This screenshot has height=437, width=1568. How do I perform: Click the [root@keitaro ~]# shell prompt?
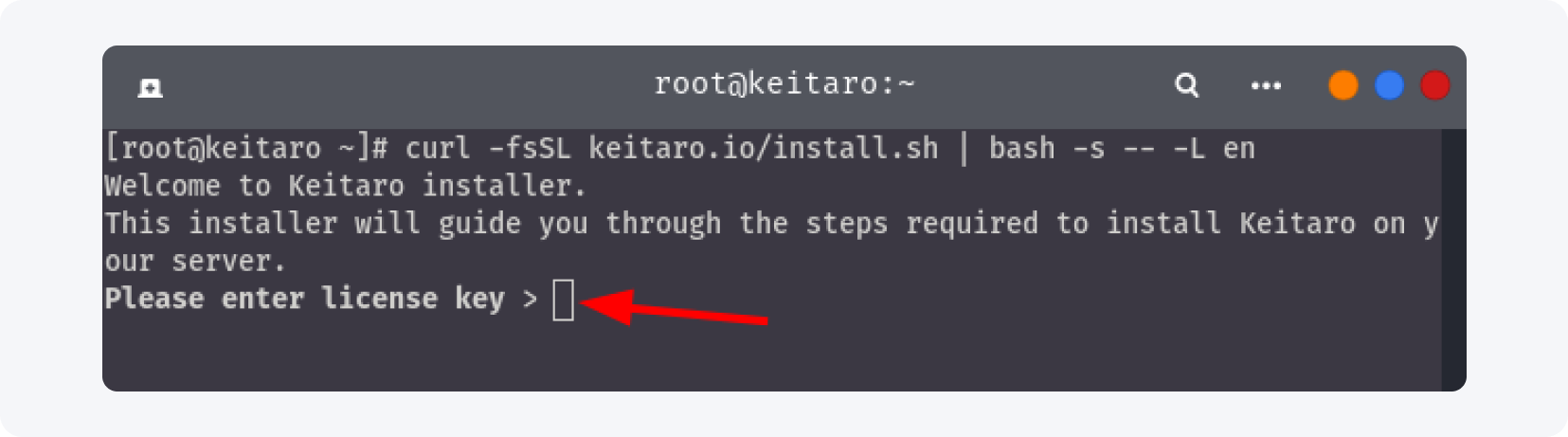point(246,149)
